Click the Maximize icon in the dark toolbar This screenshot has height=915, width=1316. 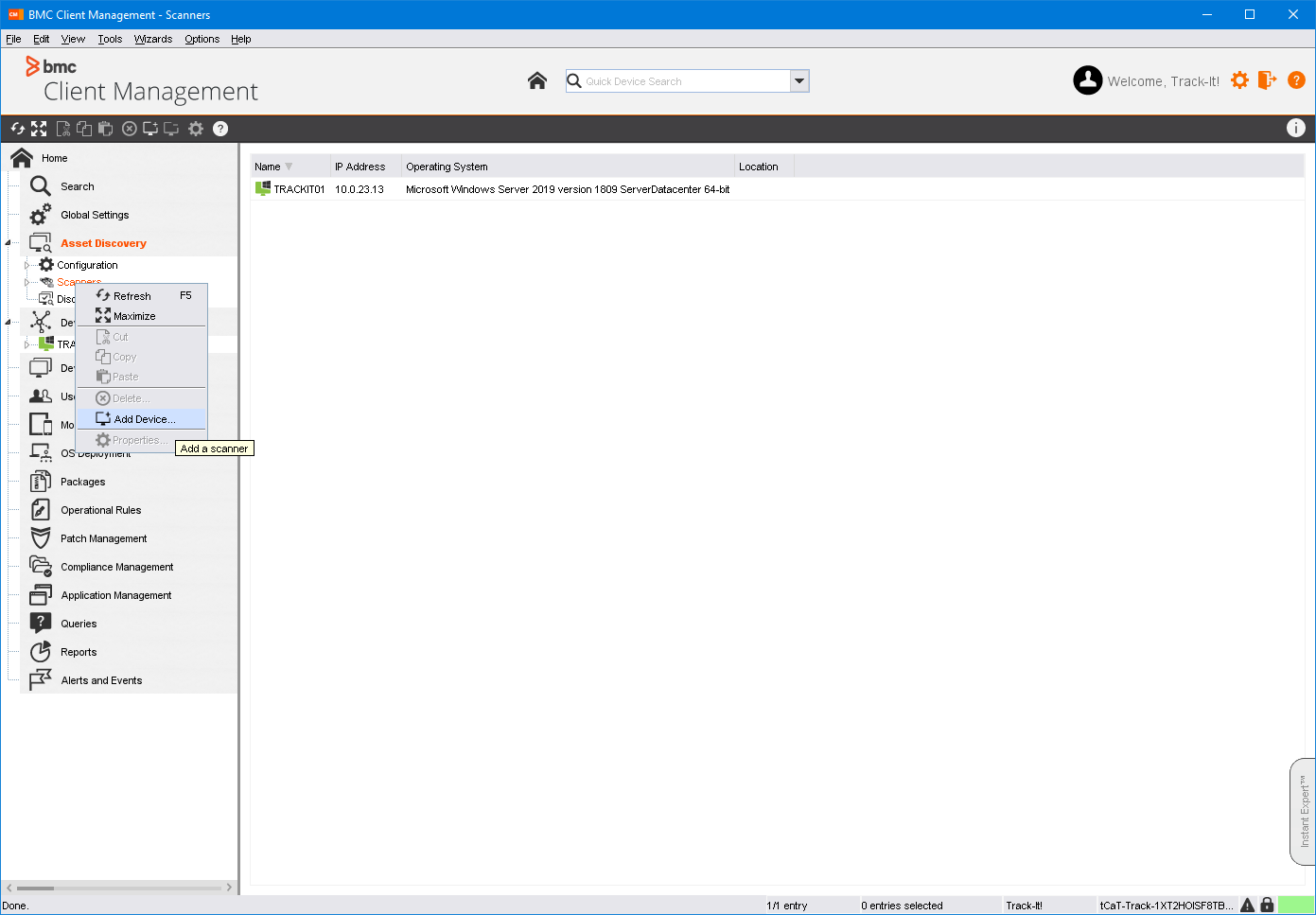point(39,129)
